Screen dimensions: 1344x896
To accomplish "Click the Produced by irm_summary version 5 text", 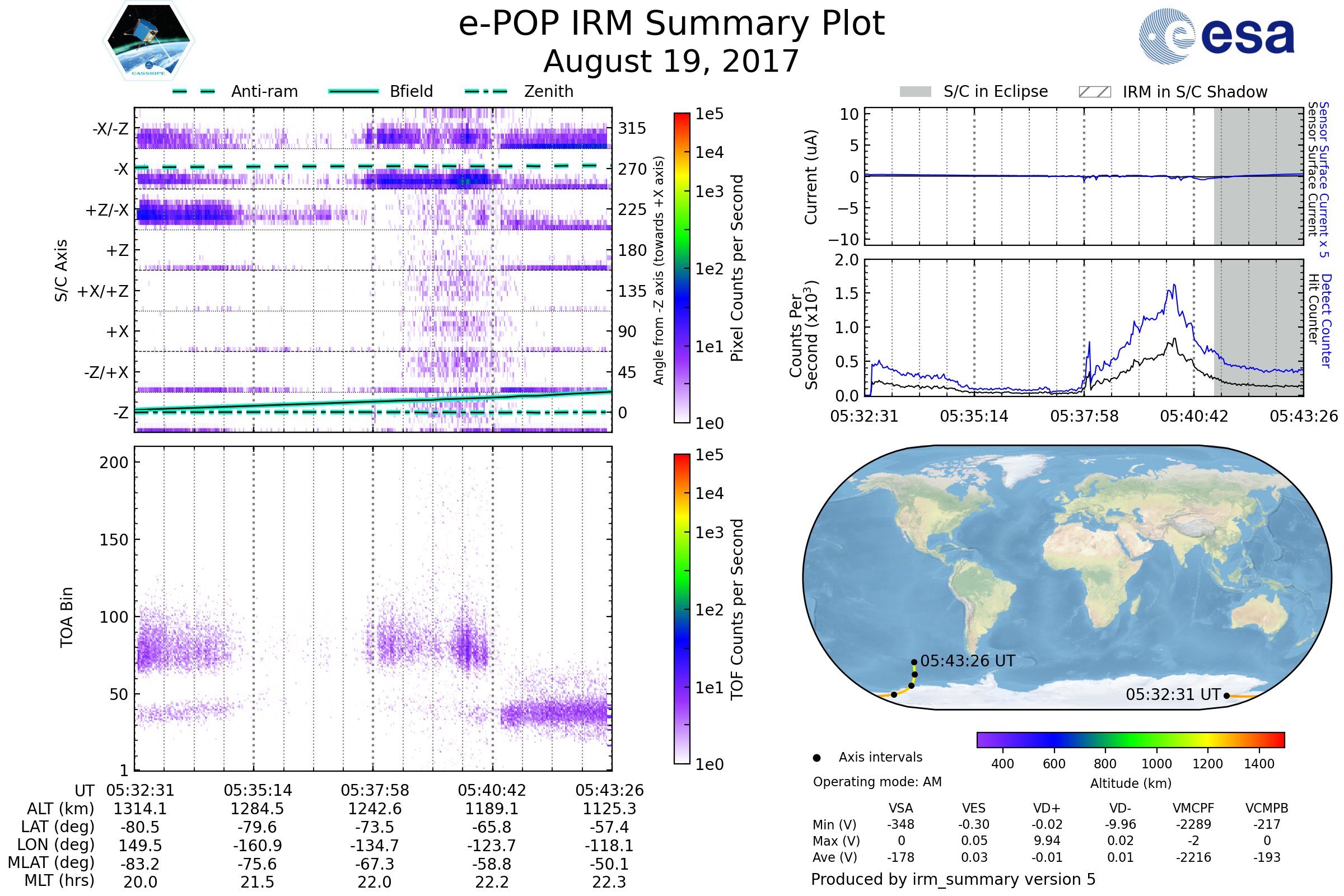I will pos(953,879).
